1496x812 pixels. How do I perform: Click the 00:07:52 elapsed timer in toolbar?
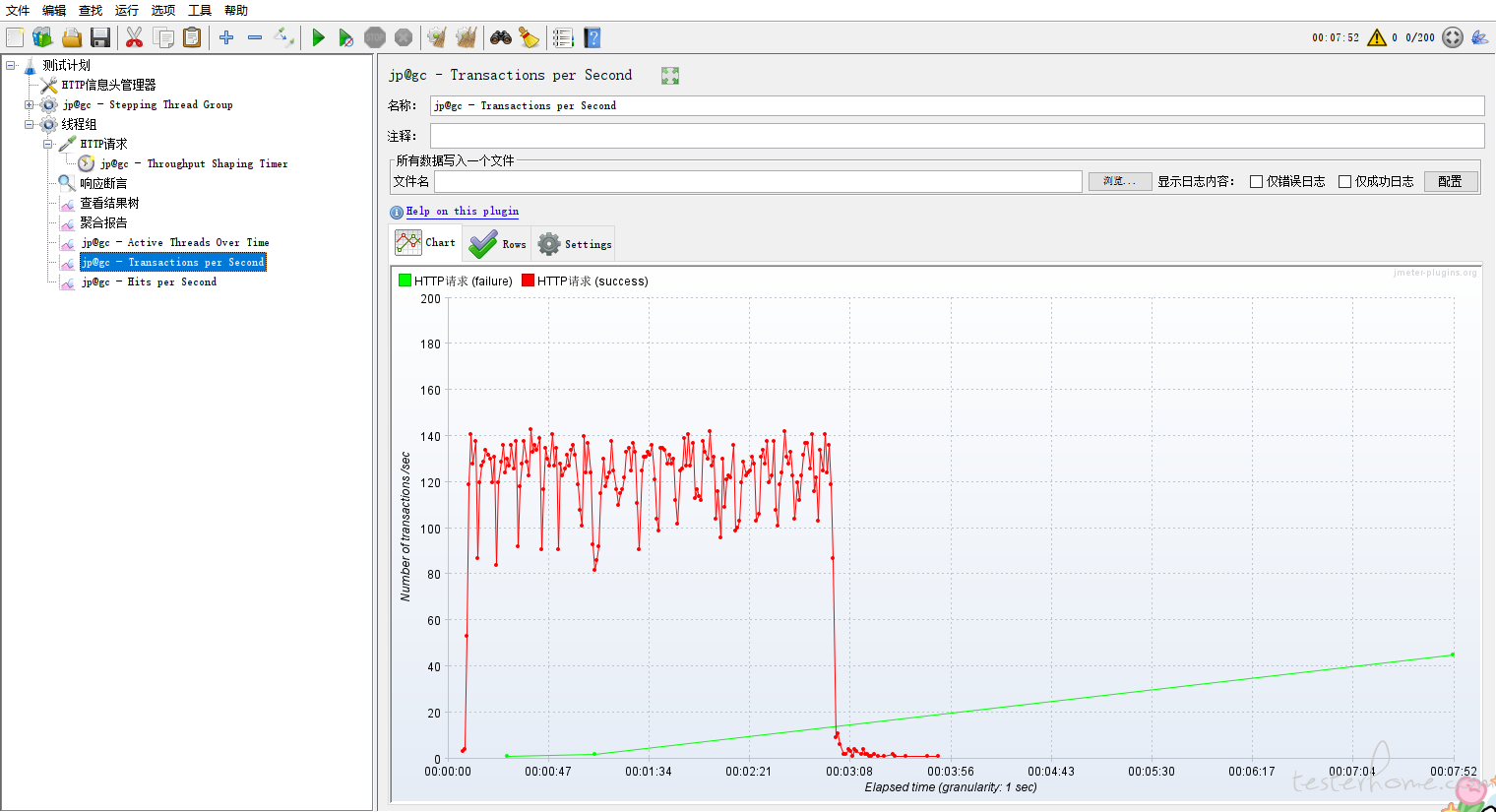pos(1335,37)
